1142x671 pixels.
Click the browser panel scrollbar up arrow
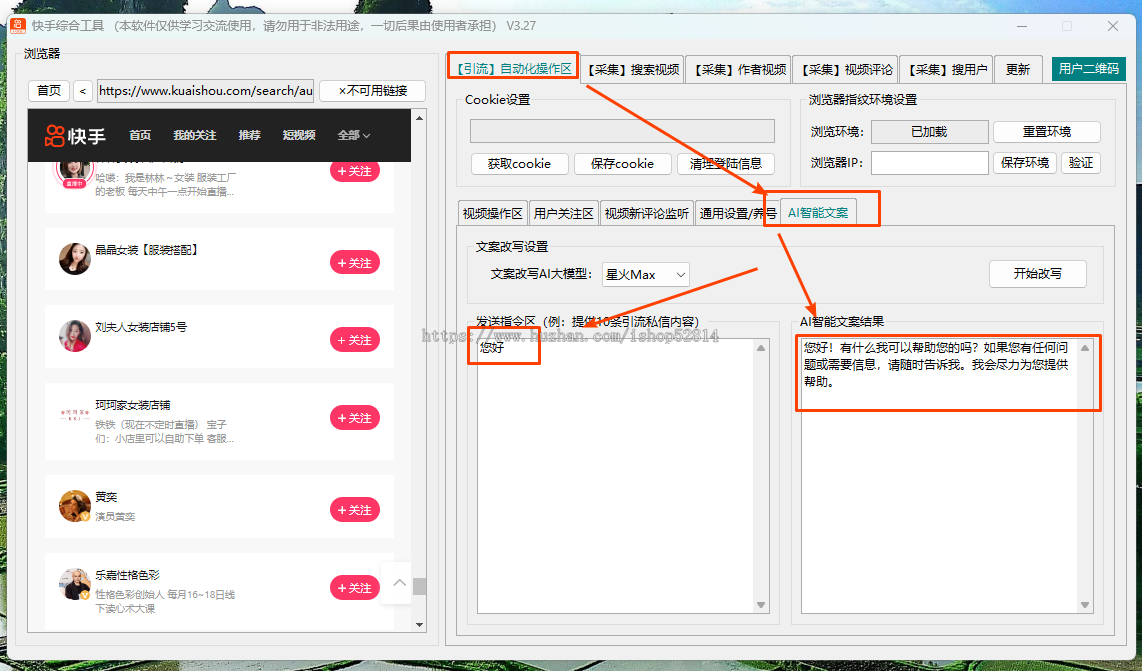420,117
